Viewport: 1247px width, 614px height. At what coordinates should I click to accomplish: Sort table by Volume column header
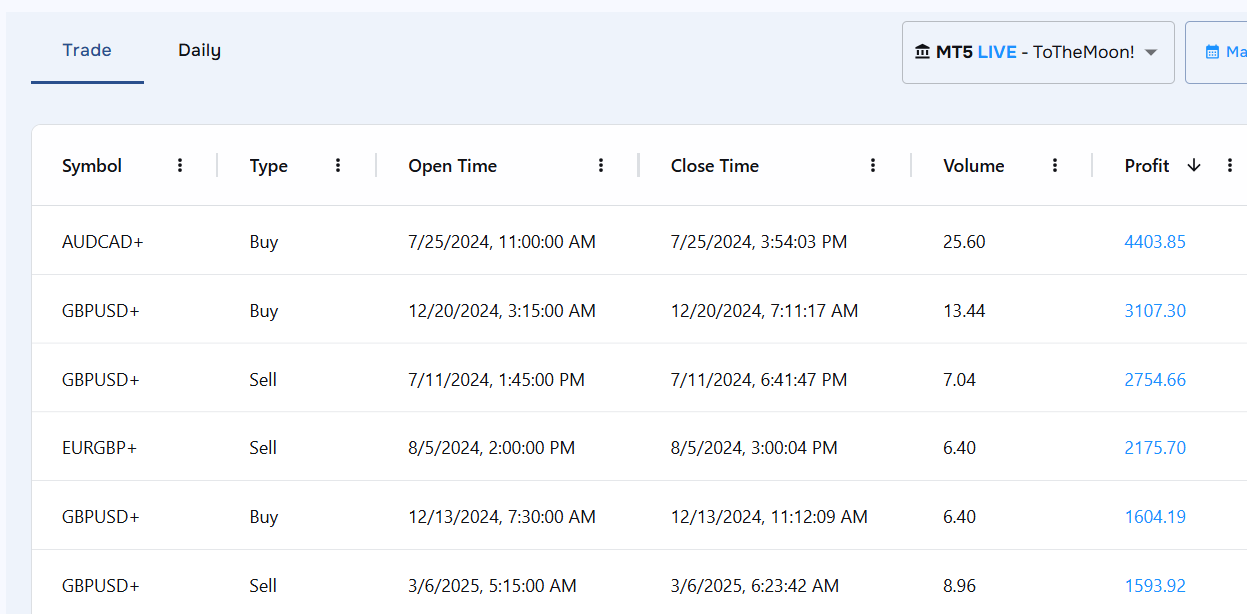(973, 166)
